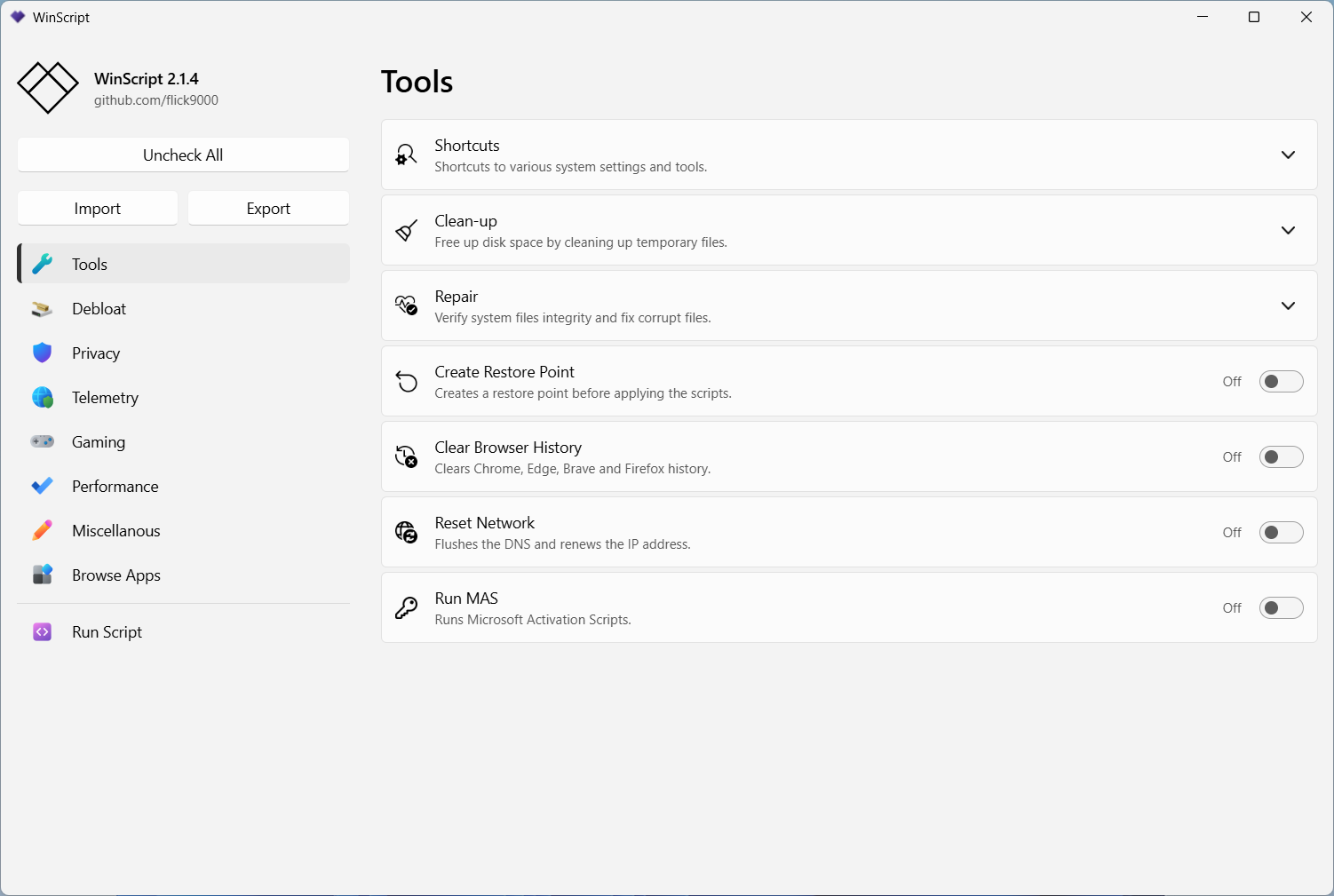Click the Gaming controller icon
The height and width of the screenshot is (896, 1334).
[42, 442]
